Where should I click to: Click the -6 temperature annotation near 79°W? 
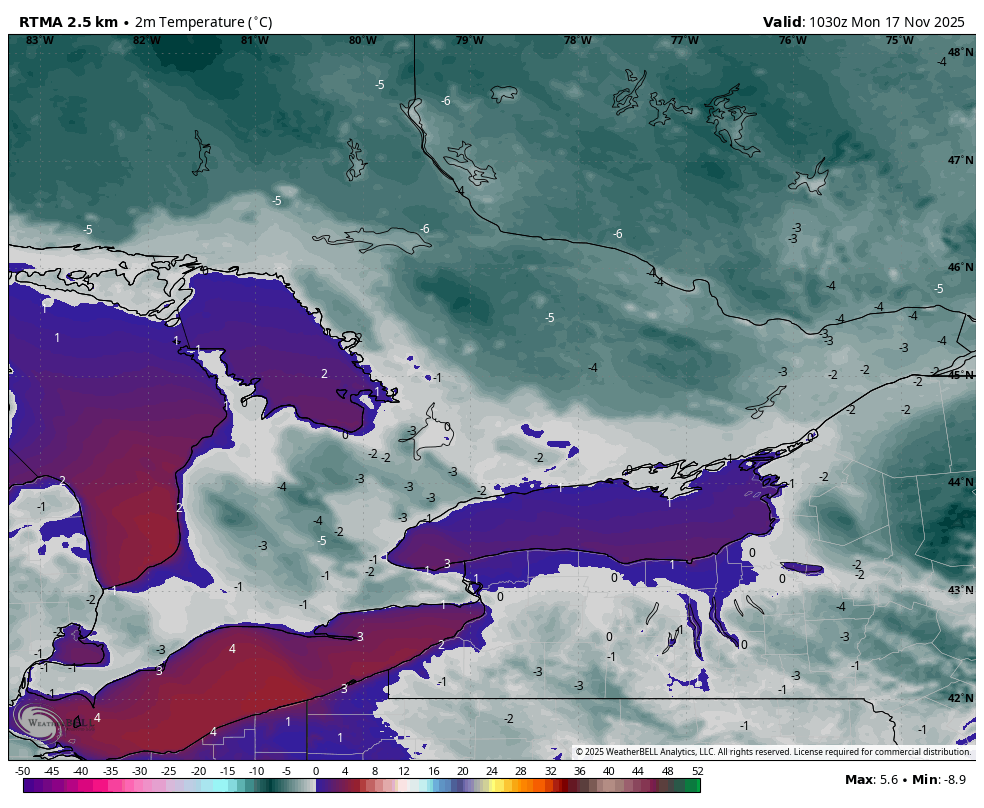pyautogui.click(x=446, y=100)
